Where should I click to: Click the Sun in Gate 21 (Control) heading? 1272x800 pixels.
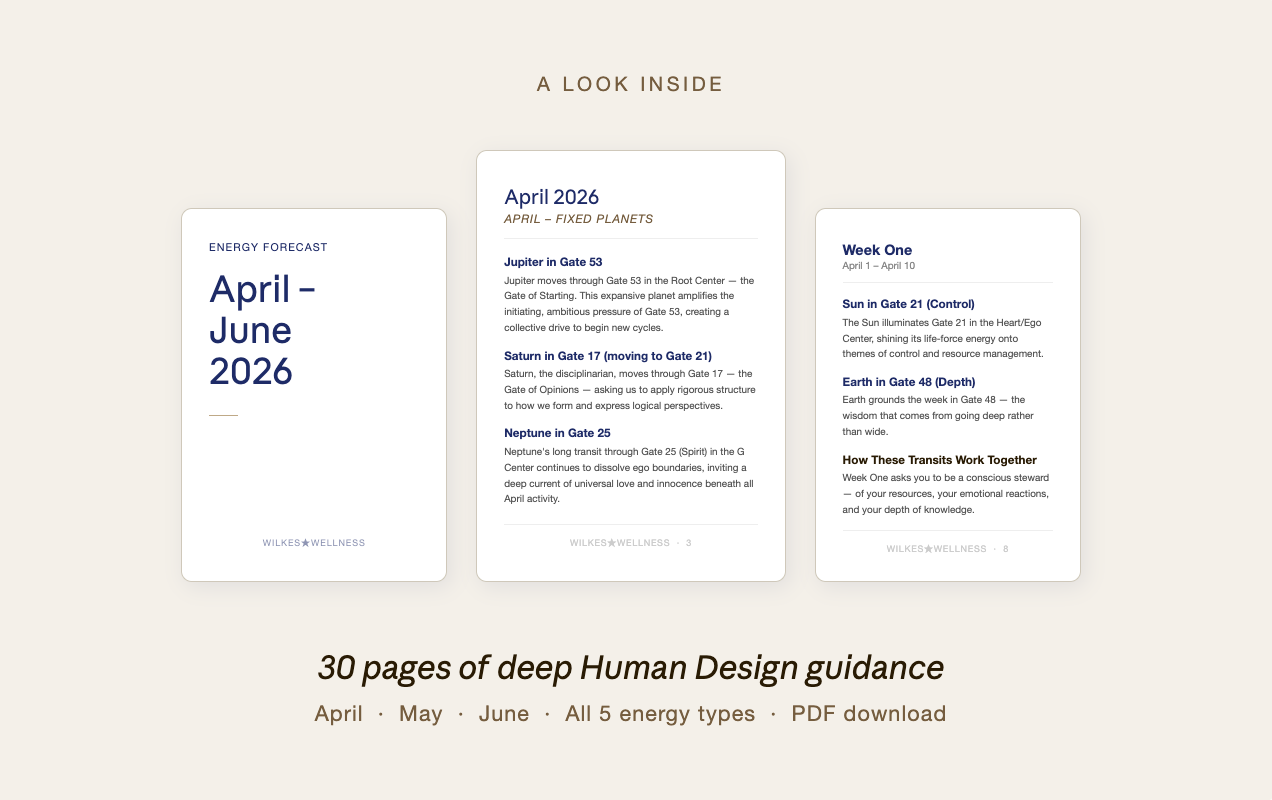pyautogui.click(x=909, y=304)
